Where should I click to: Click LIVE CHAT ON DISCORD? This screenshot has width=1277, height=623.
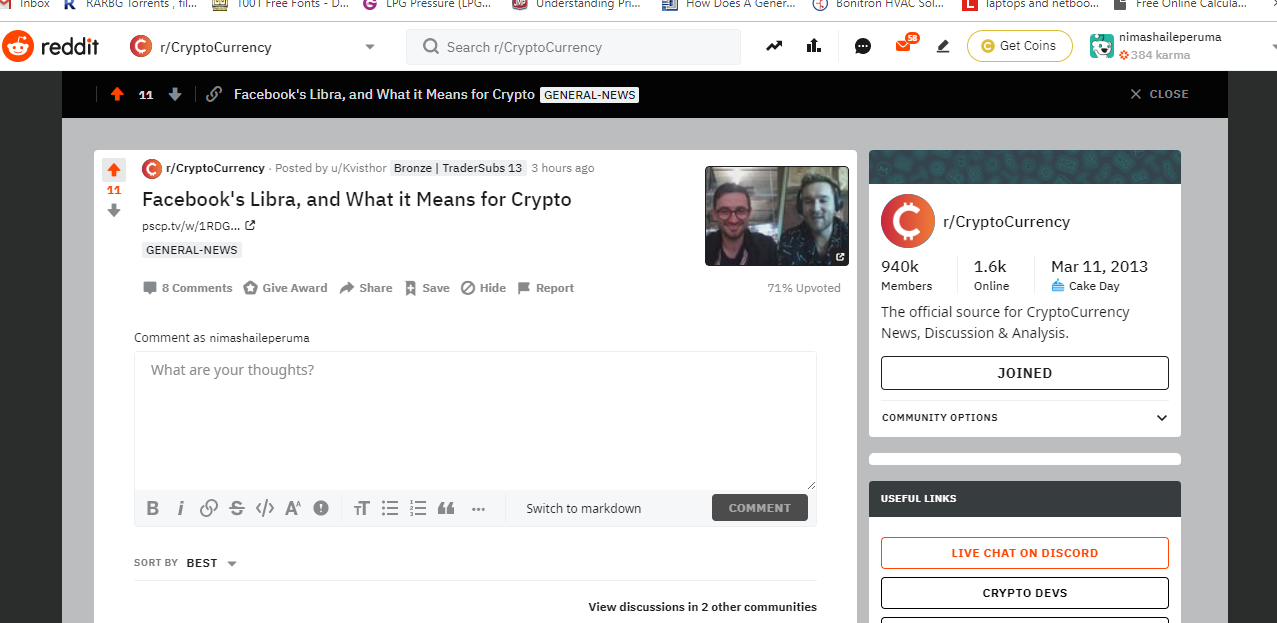point(1025,553)
